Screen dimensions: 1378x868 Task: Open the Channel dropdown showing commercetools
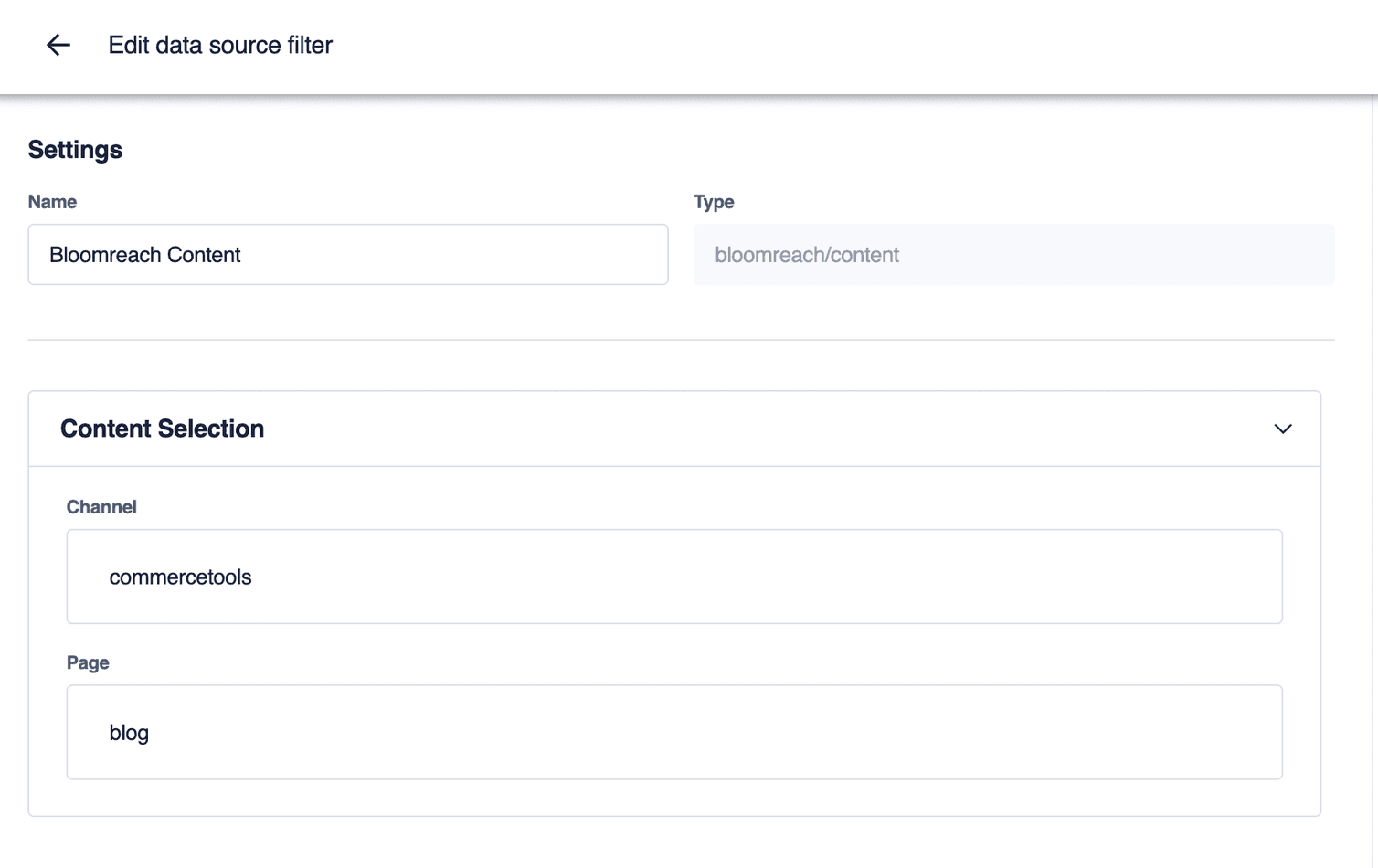tap(673, 577)
